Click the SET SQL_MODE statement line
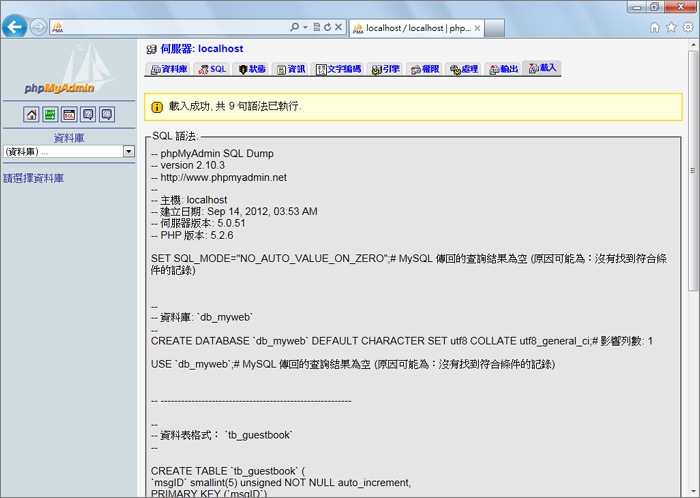 click(x=409, y=264)
